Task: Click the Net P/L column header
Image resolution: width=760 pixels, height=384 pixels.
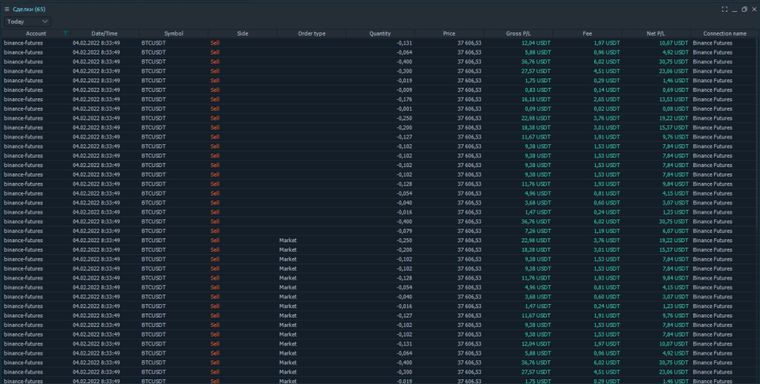Action: (656, 33)
